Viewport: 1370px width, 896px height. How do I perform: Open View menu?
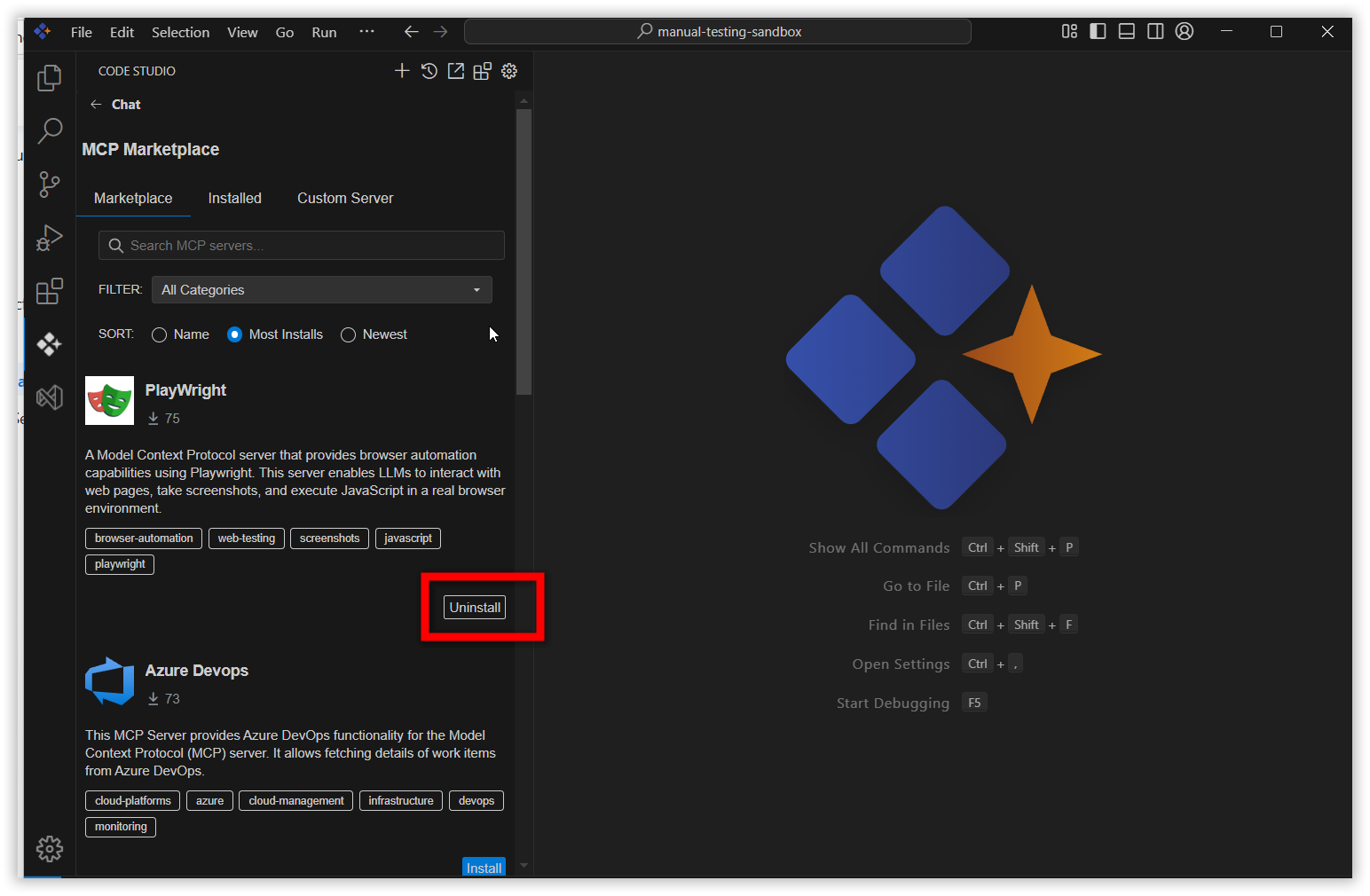[x=242, y=32]
